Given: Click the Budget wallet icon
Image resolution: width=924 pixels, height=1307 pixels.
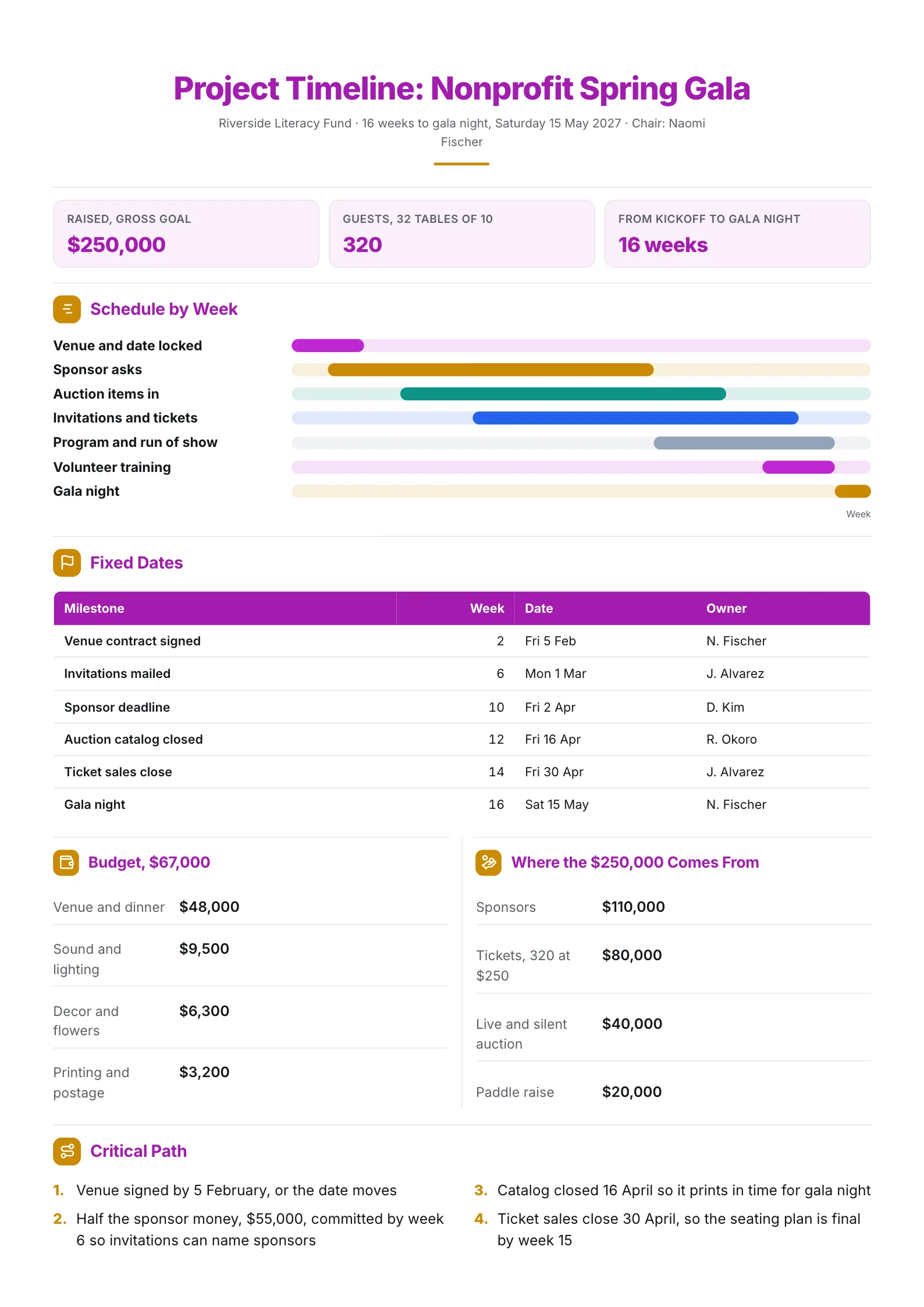Looking at the screenshot, I should pos(66,862).
